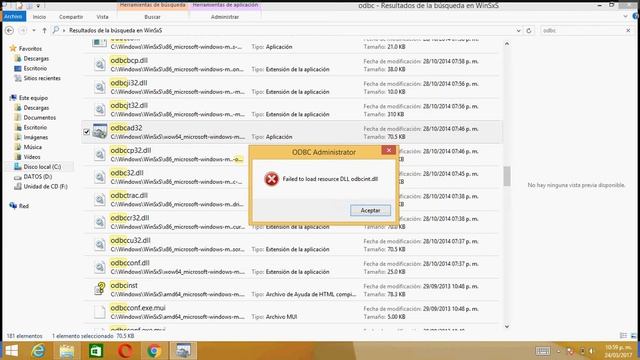
Task: Open Favoritos in navigation pane
Action: [x=30, y=49]
